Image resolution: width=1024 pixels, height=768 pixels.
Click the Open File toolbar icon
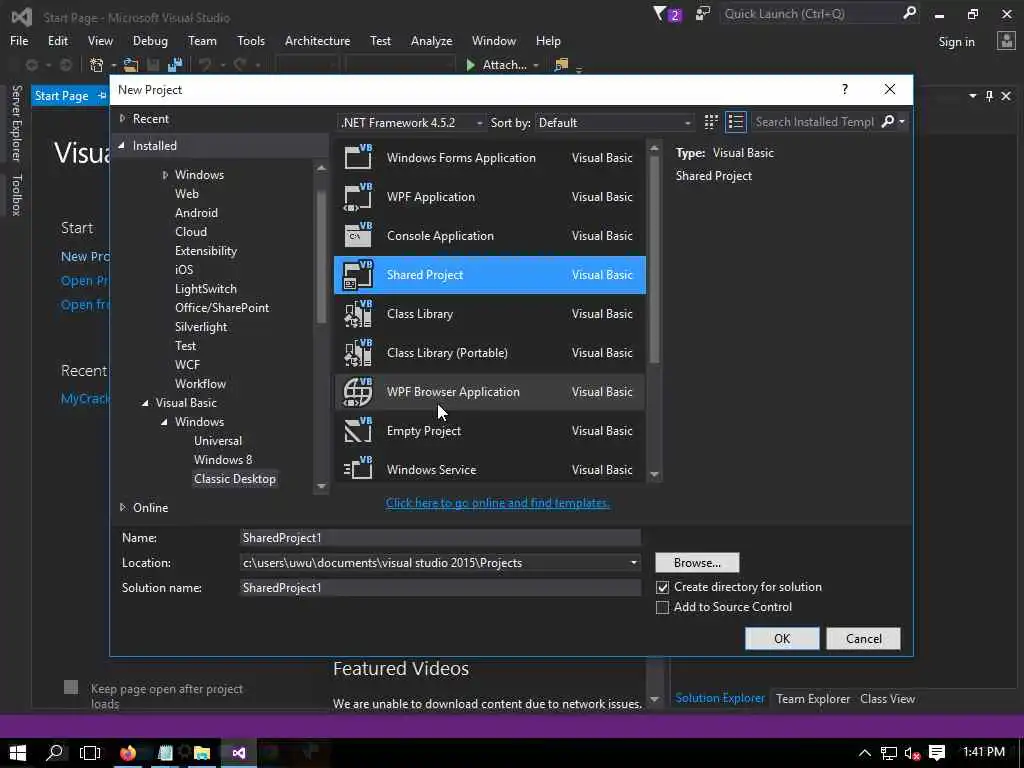(131, 65)
